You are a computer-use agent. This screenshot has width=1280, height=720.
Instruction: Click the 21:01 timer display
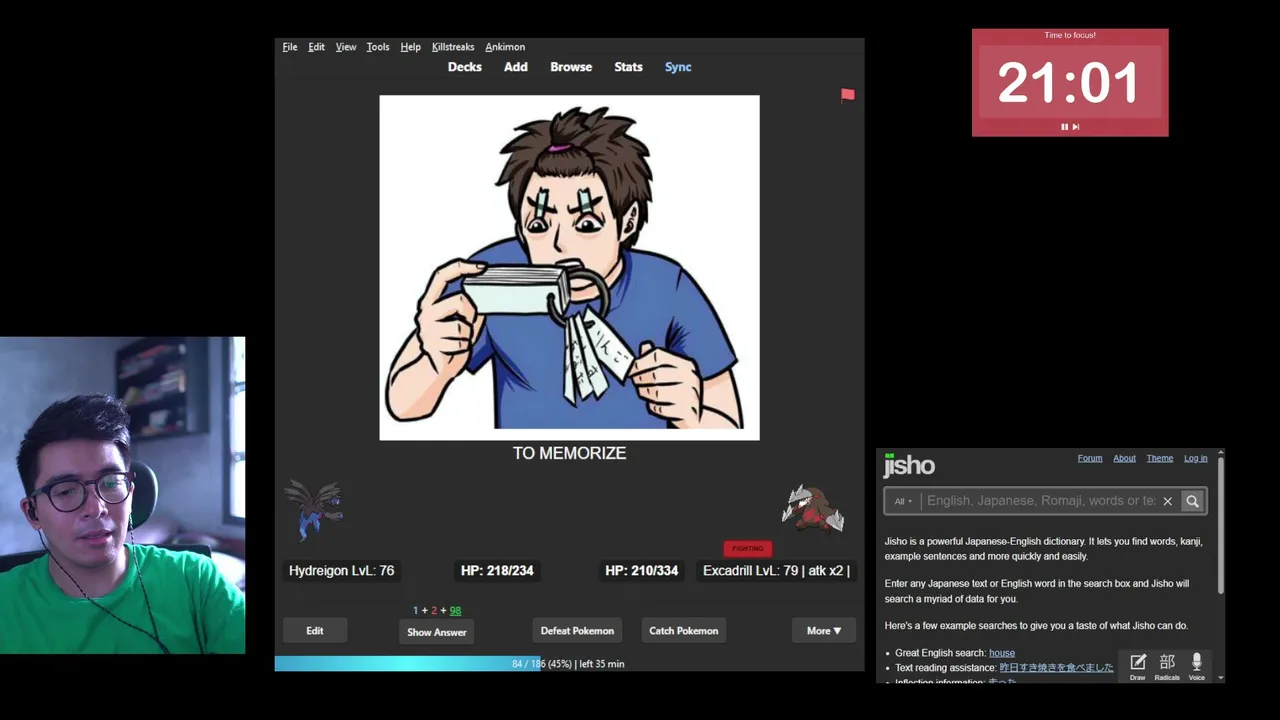coord(1069,83)
